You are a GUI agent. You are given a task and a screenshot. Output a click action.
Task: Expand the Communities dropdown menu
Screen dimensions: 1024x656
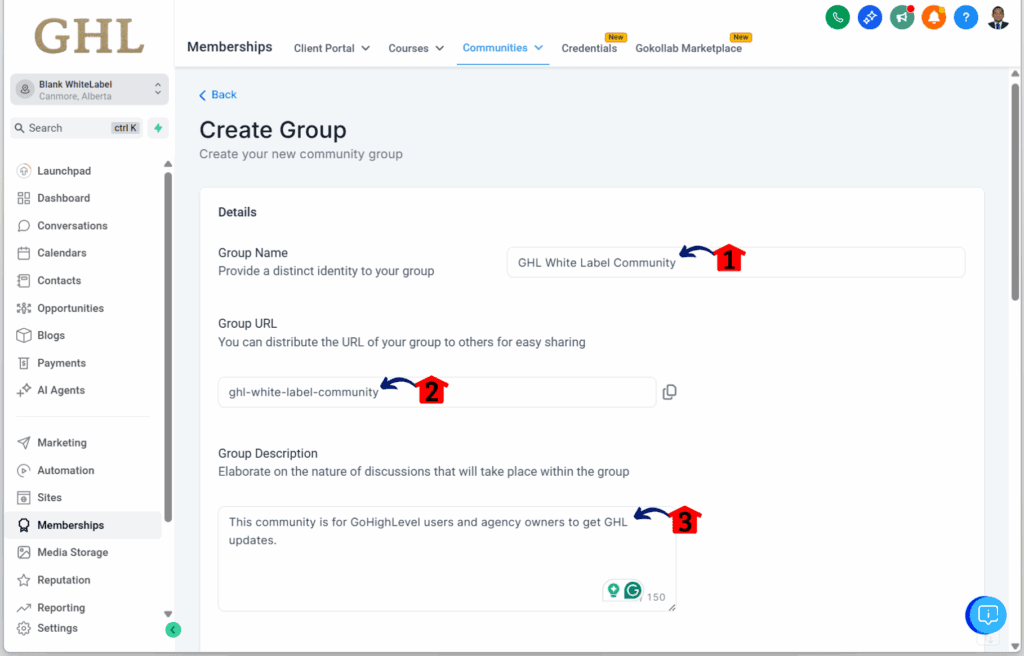click(x=503, y=48)
